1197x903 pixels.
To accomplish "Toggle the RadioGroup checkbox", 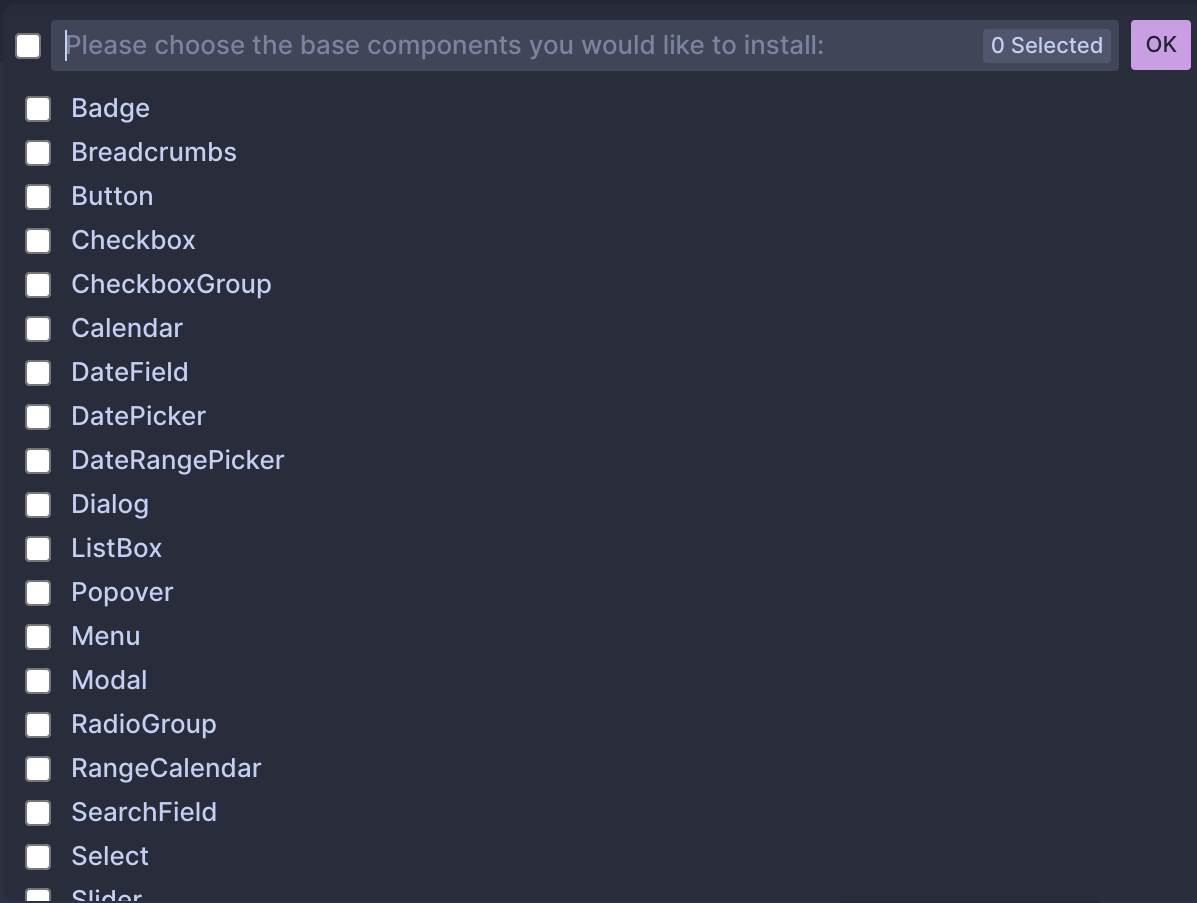I will pos(38,725).
